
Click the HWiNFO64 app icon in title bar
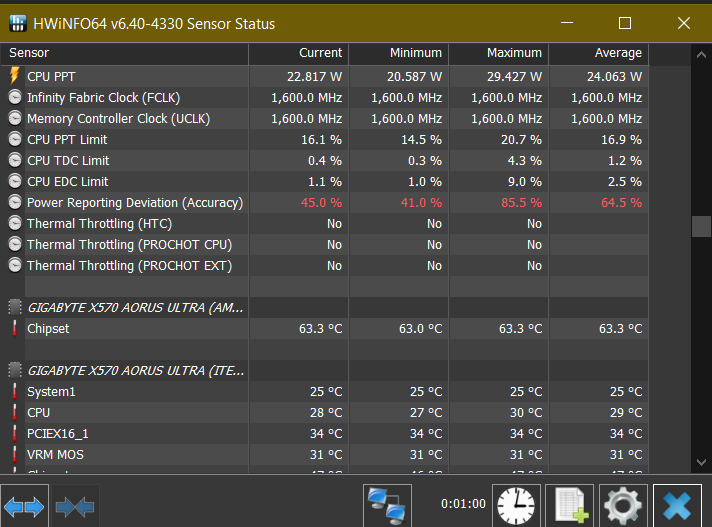click(18, 23)
